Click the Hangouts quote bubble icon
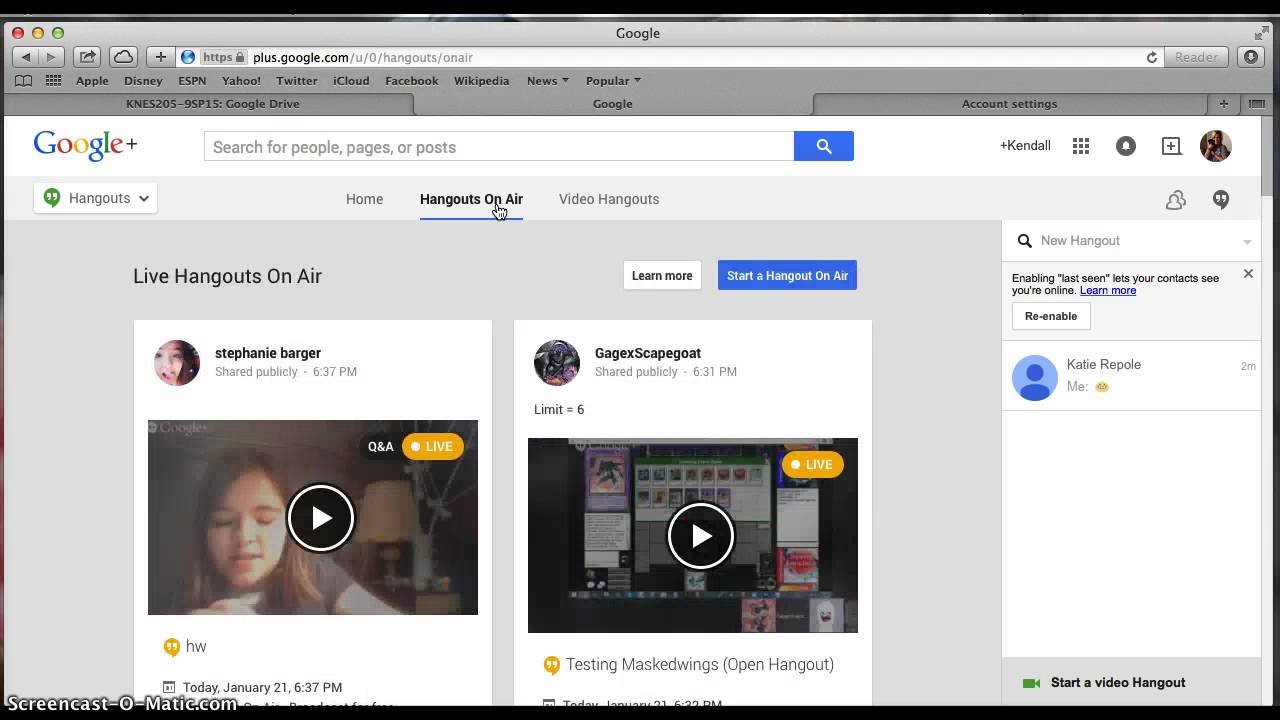The height and width of the screenshot is (720, 1280). tap(1221, 200)
